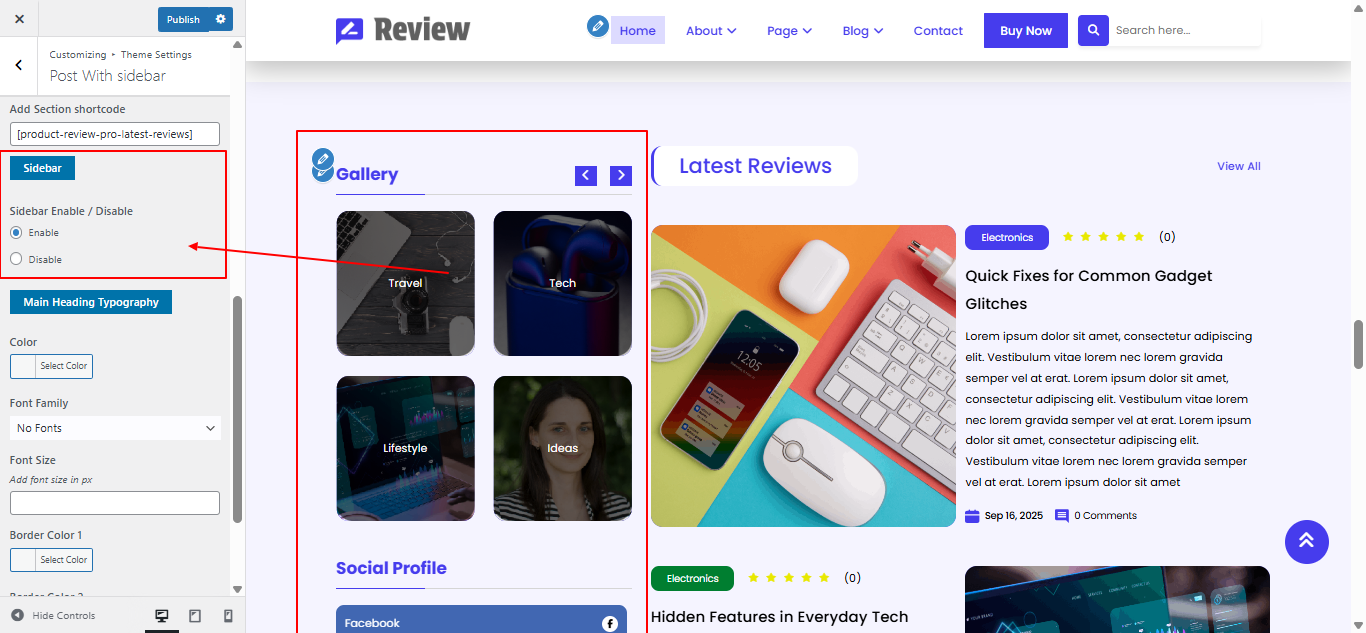1366x633 pixels.
Task: Follow the View All link
Action: (x=1239, y=166)
